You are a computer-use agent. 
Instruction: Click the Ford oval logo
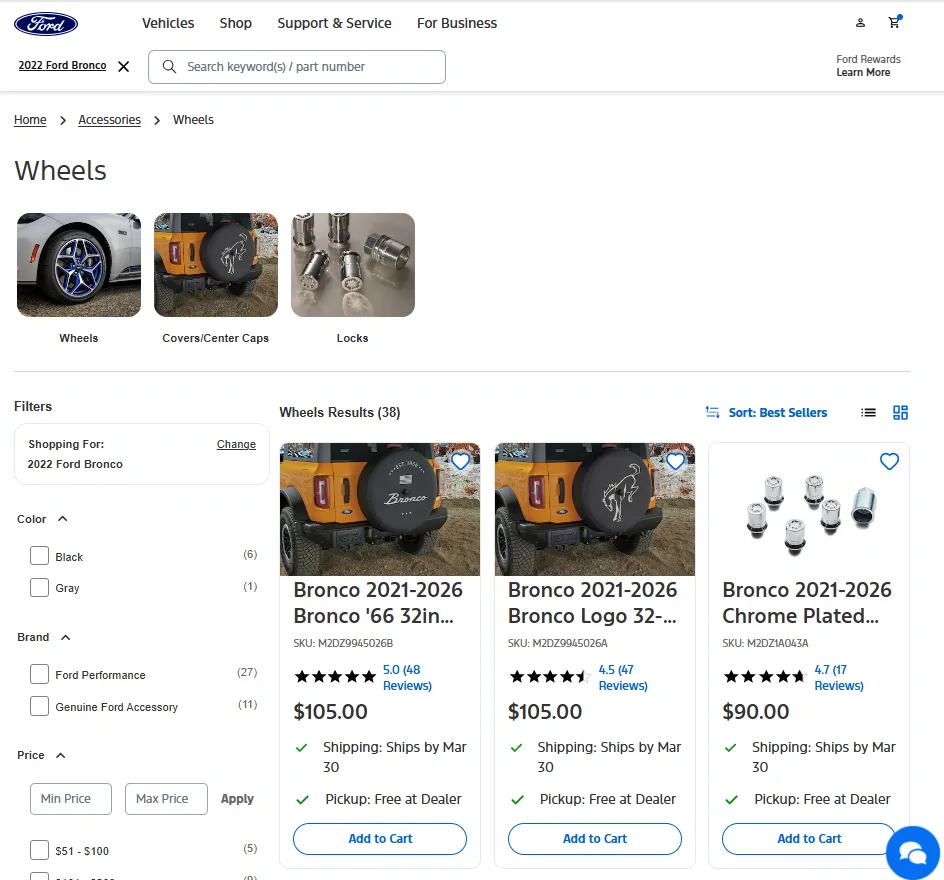45,23
